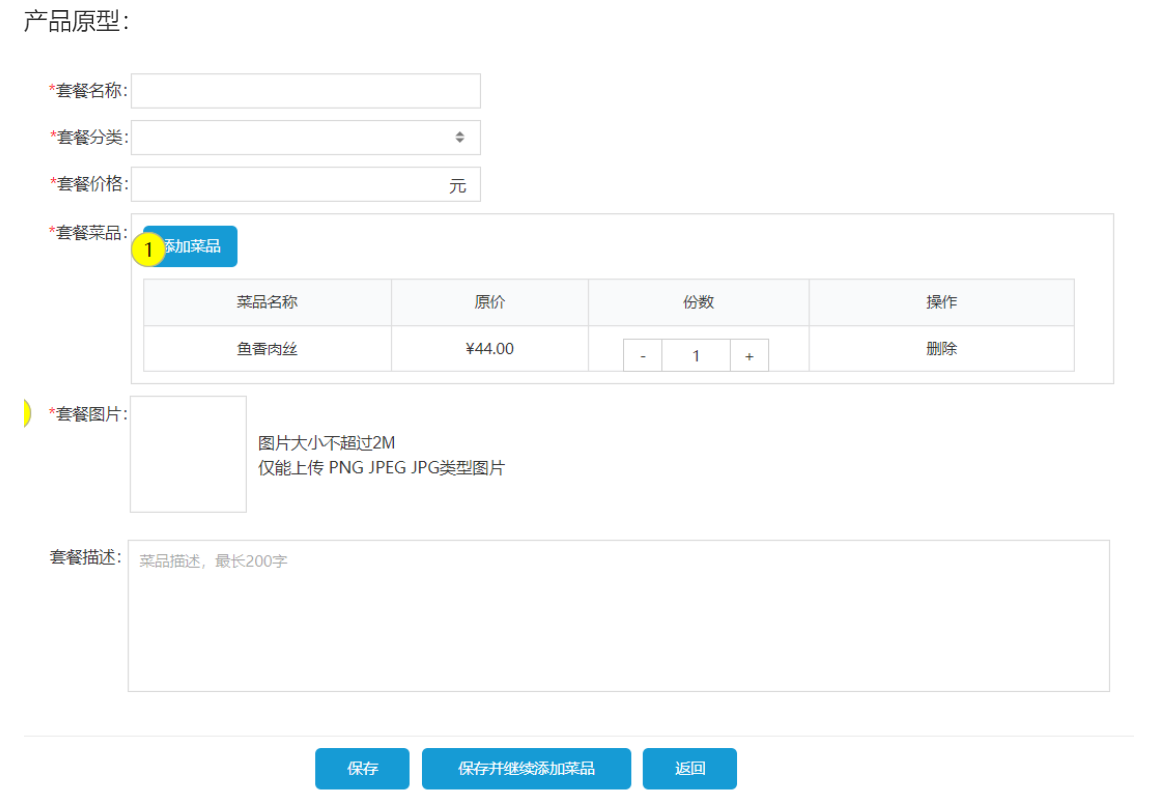Click the 套餐描述 label

pyautogui.click(x=86, y=557)
